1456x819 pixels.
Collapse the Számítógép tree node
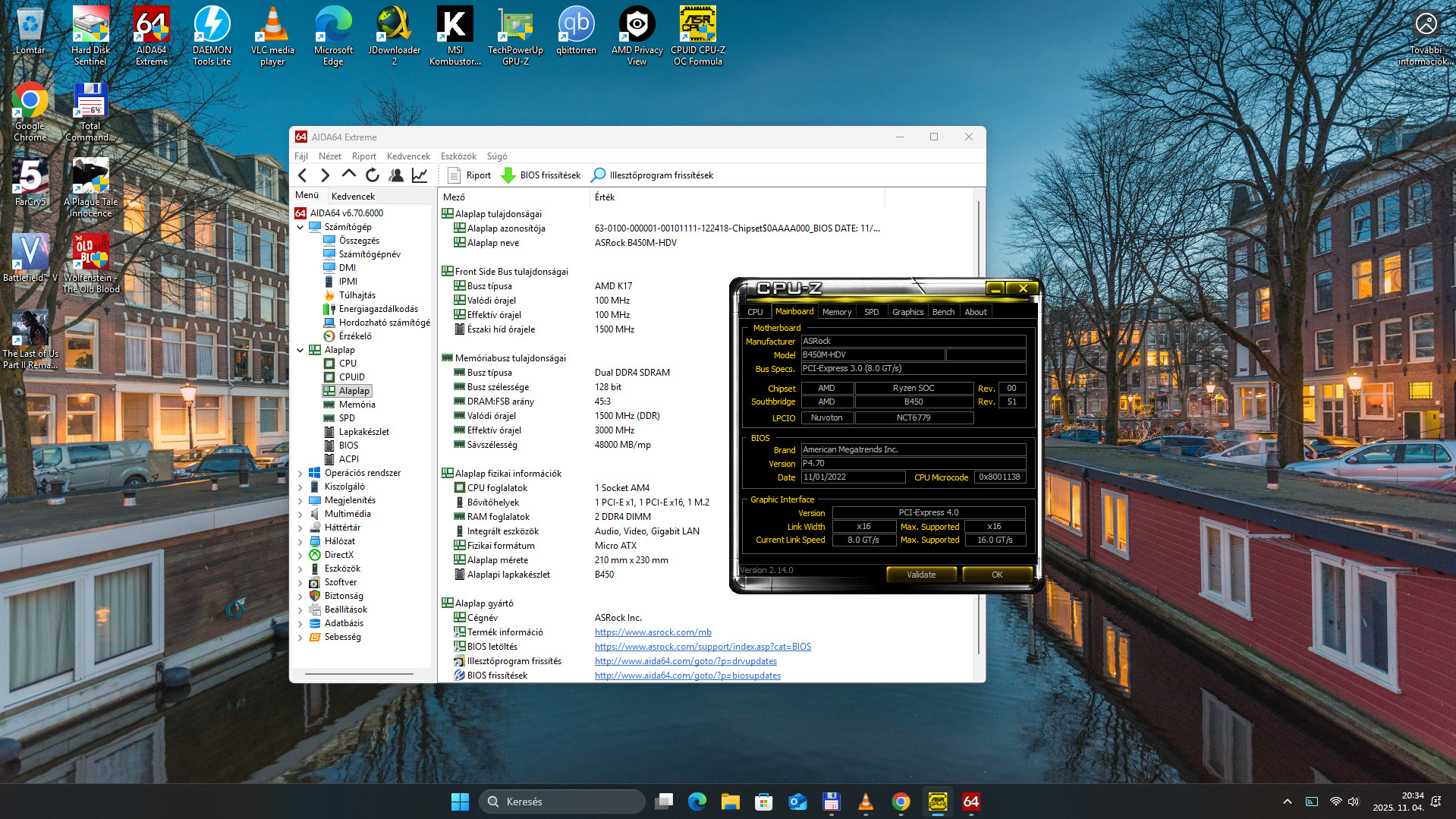click(300, 227)
